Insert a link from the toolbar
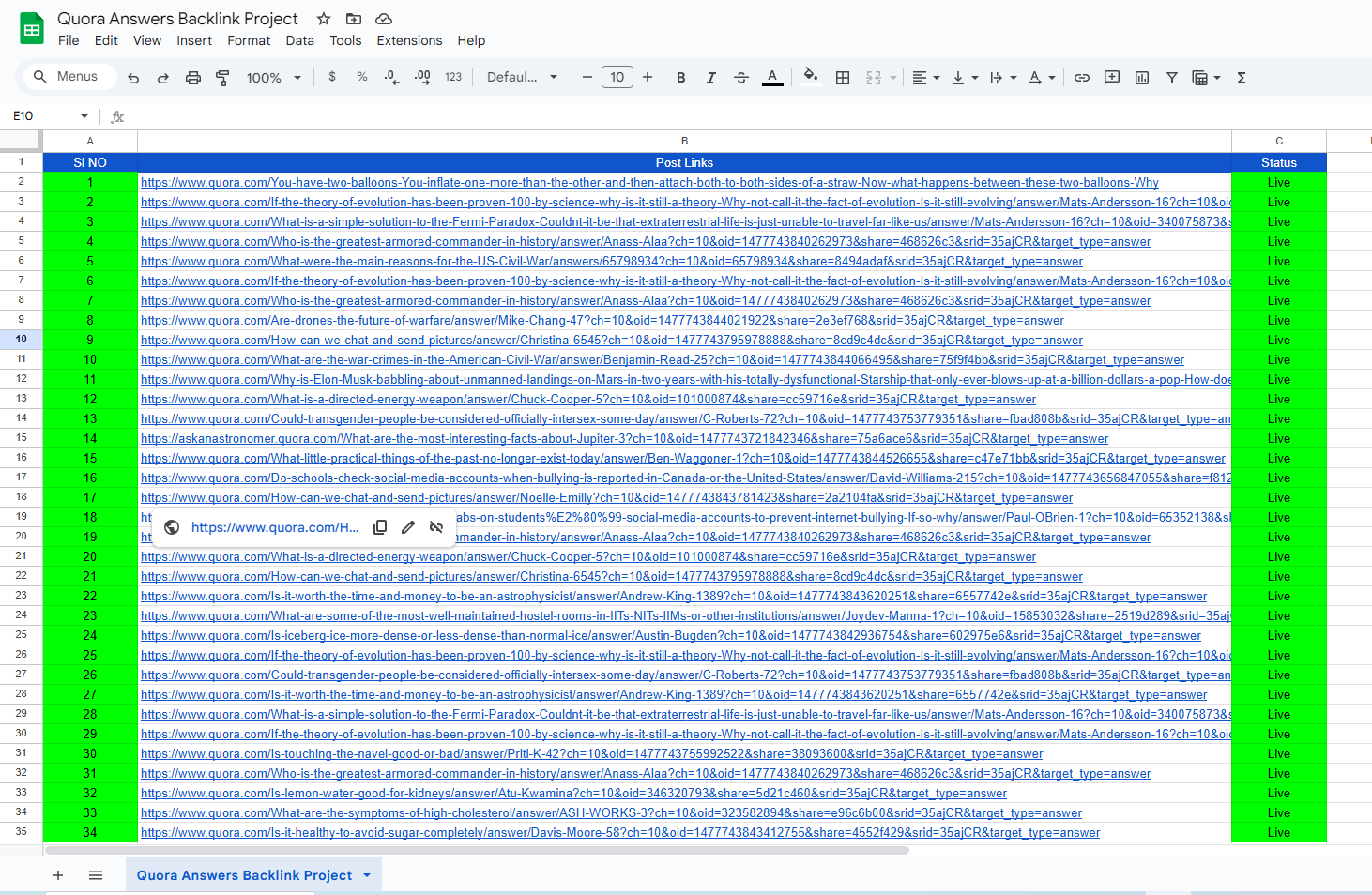Viewport: 1372px width, 895px height. click(1082, 78)
